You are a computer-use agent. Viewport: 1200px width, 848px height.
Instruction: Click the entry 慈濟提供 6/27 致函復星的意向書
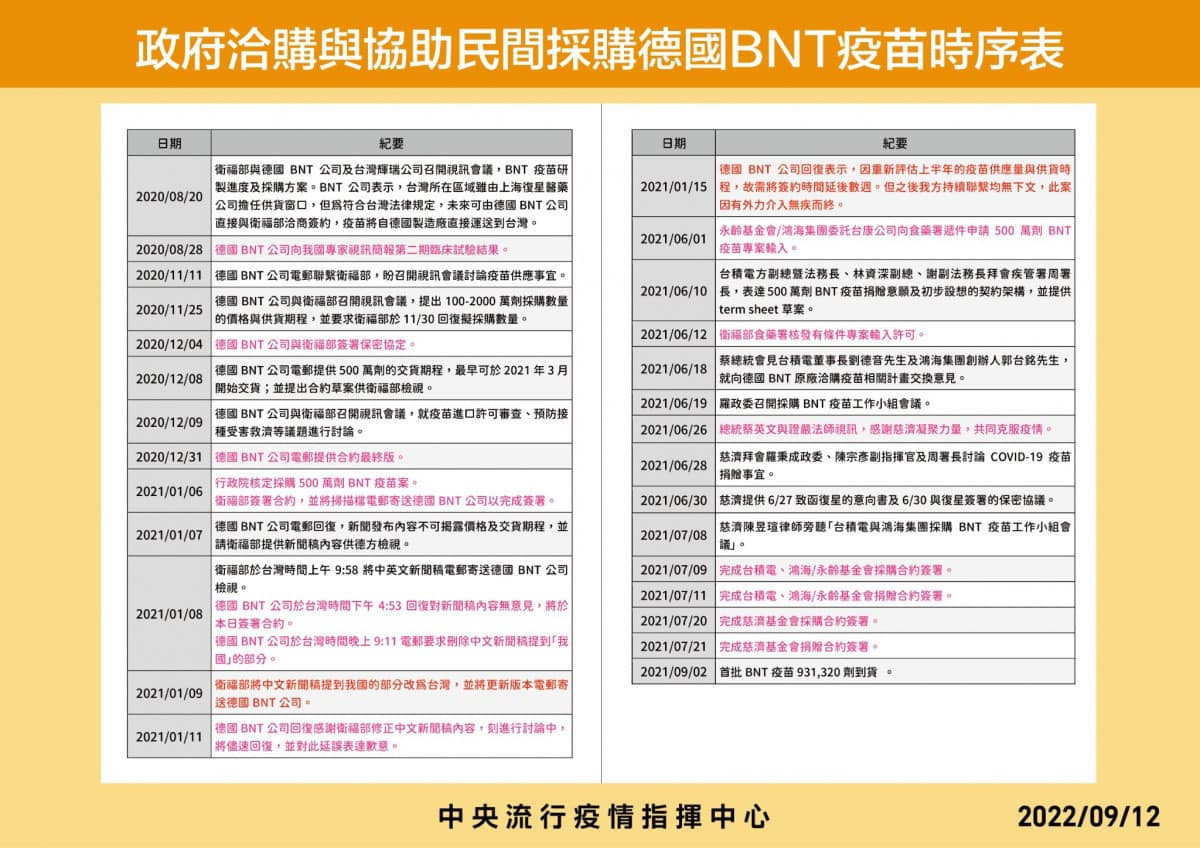coord(886,500)
